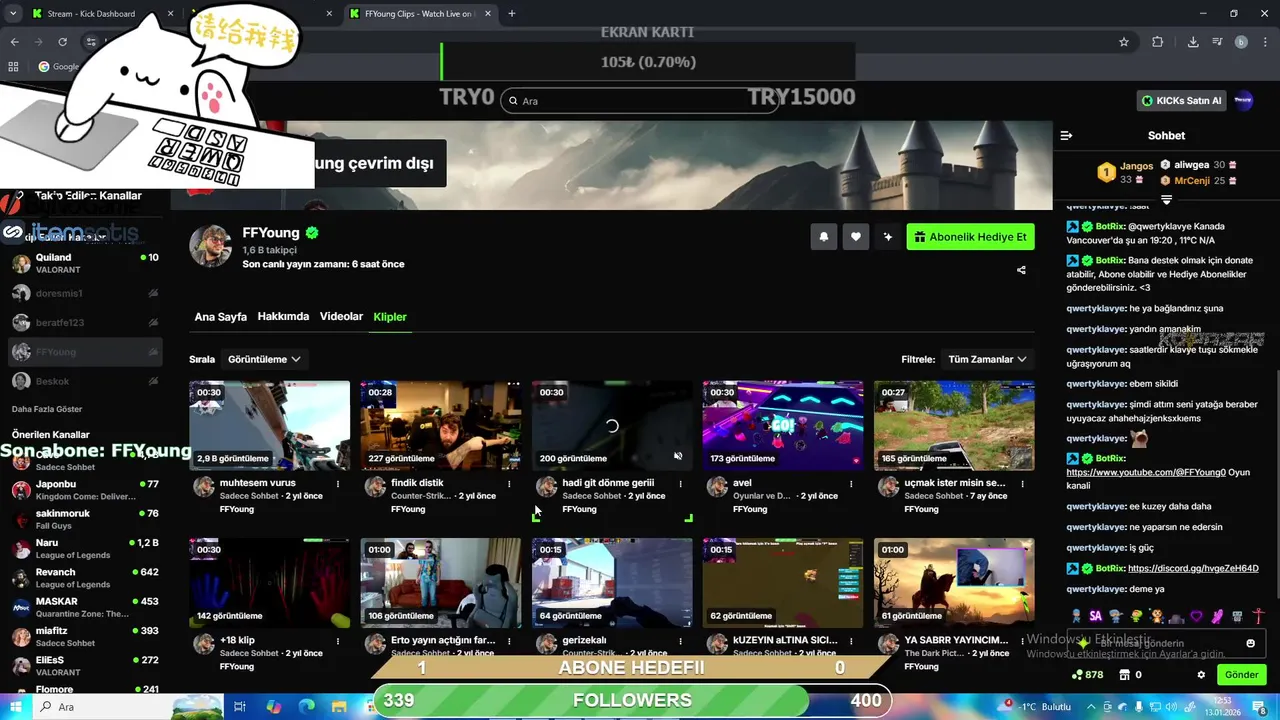Open the muhtesem vurus clip thumbnail
Image resolution: width=1280 pixels, height=720 pixels.
(x=270, y=425)
